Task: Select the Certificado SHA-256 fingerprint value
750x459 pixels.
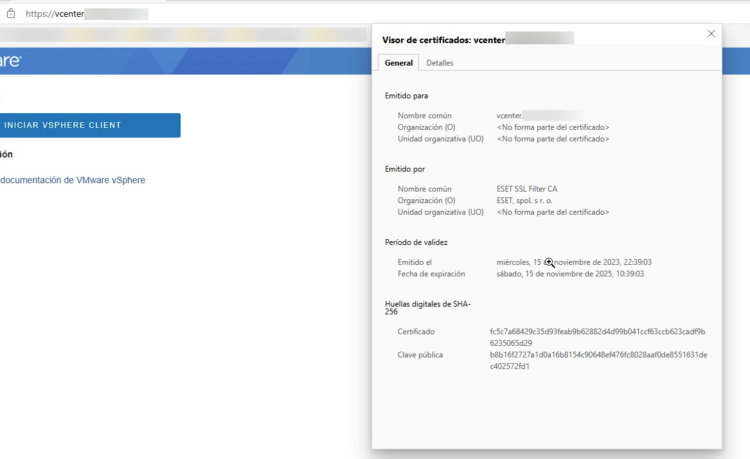Action: (x=597, y=337)
